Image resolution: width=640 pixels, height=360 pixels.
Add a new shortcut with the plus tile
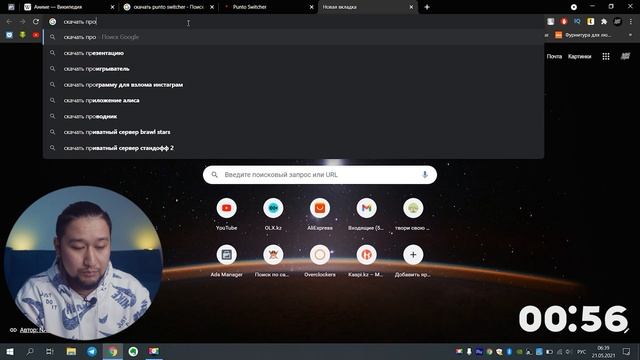tap(413, 260)
